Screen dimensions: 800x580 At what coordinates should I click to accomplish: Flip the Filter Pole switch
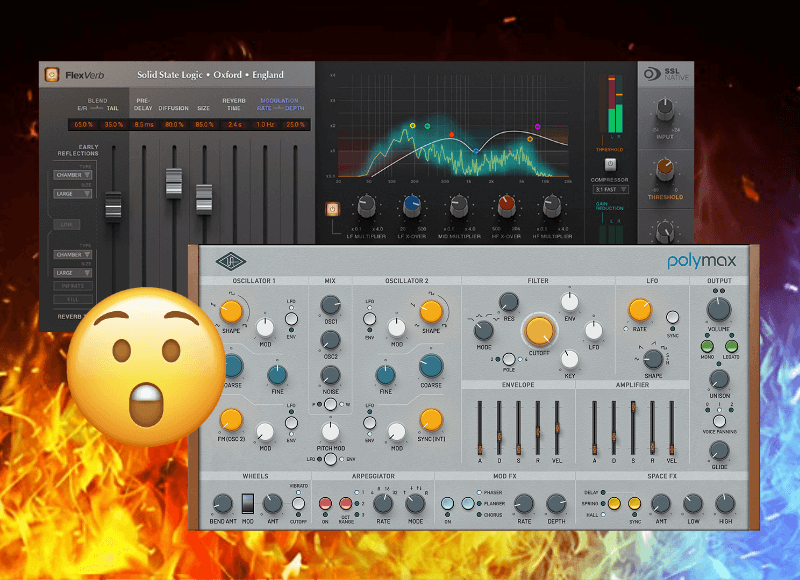pyautogui.click(x=508, y=359)
